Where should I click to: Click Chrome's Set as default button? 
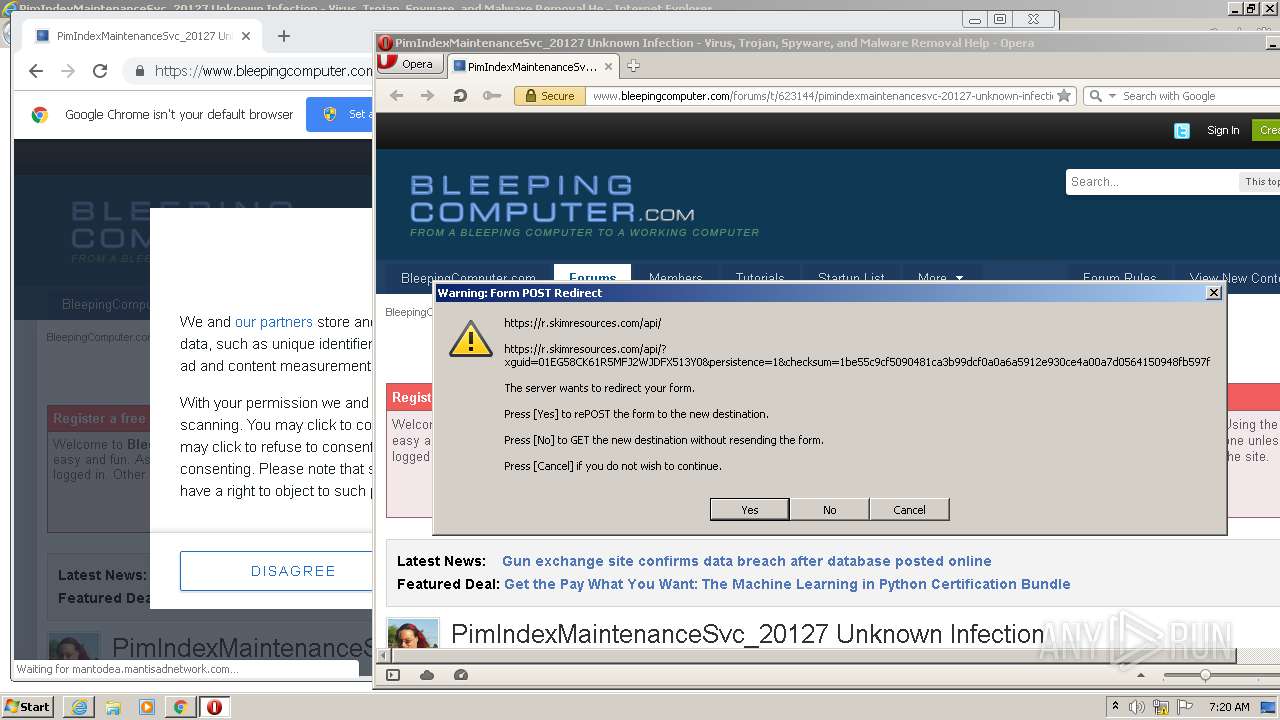pos(341,114)
